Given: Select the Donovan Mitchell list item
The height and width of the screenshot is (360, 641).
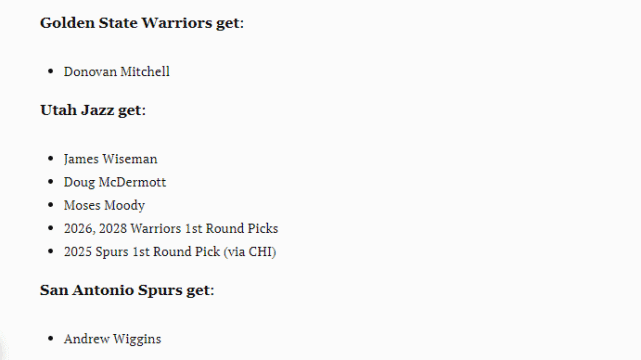Looking at the screenshot, I should (x=117, y=72).
